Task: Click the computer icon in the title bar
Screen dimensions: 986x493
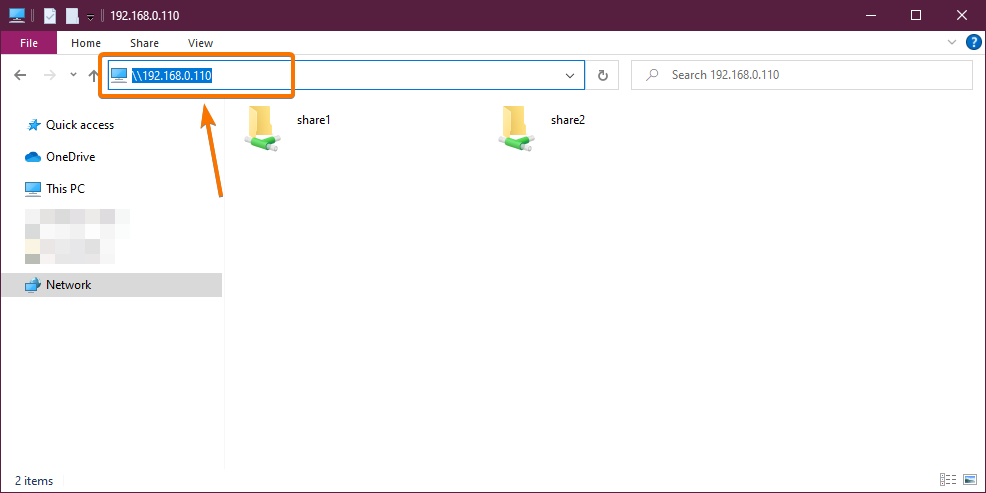Action: [x=17, y=16]
